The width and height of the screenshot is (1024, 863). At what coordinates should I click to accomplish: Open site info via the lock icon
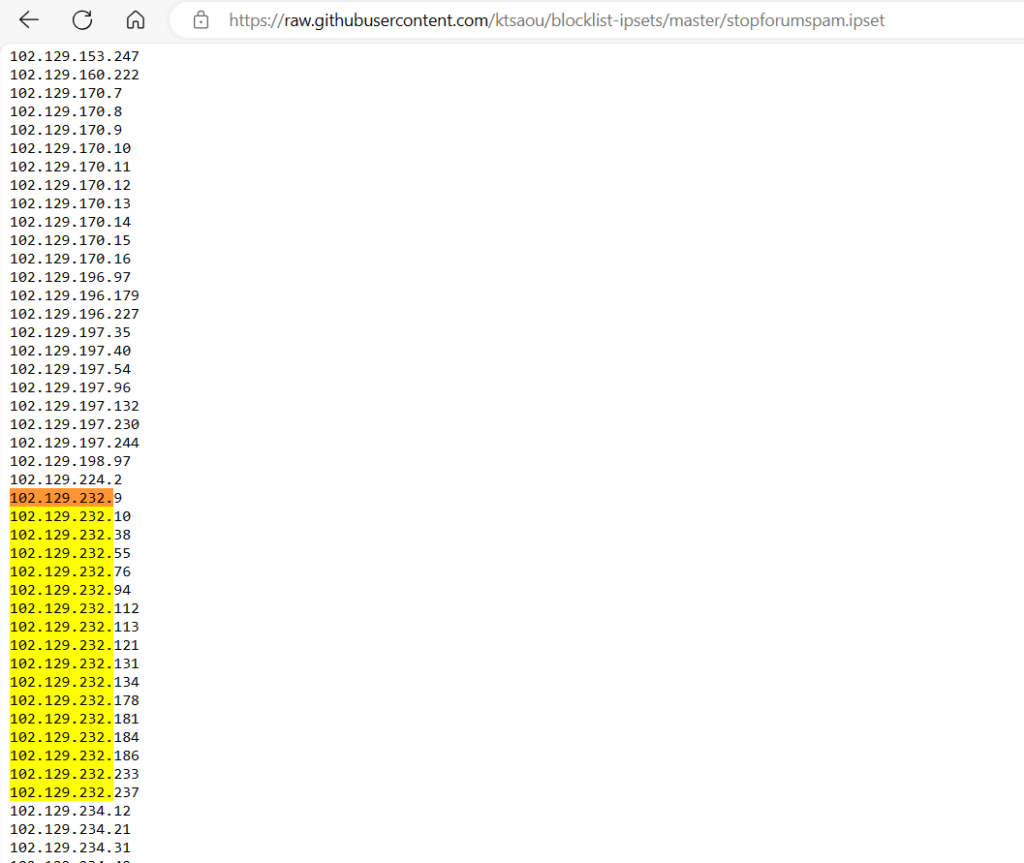point(201,20)
